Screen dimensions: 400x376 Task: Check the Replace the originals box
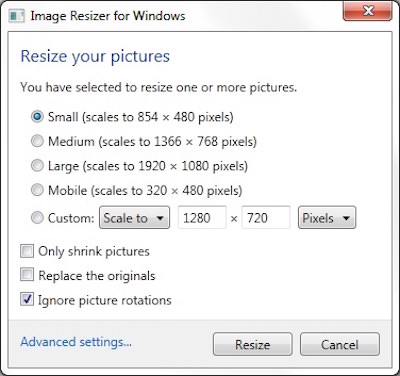pos(27,275)
